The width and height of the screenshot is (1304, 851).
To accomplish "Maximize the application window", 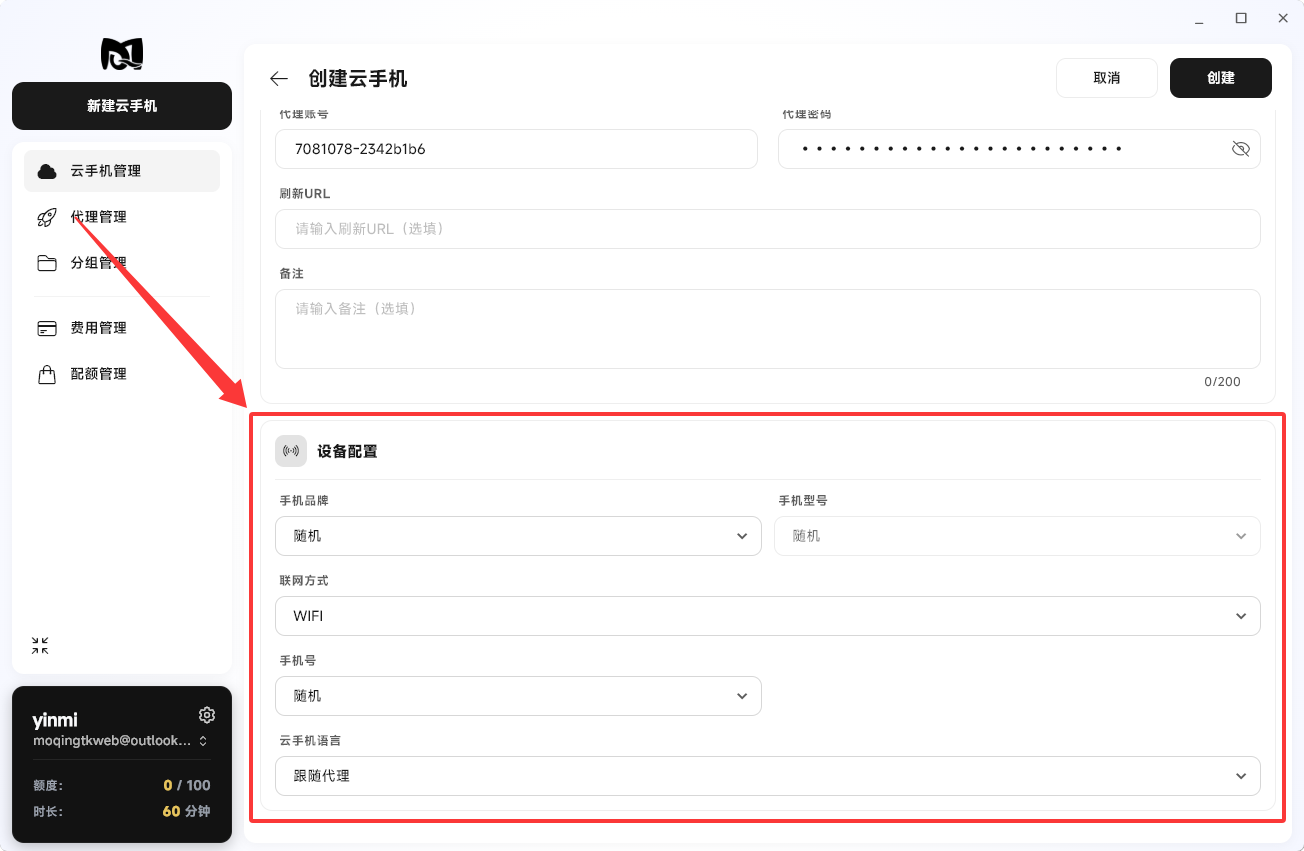I will (x=1241, y=18).
